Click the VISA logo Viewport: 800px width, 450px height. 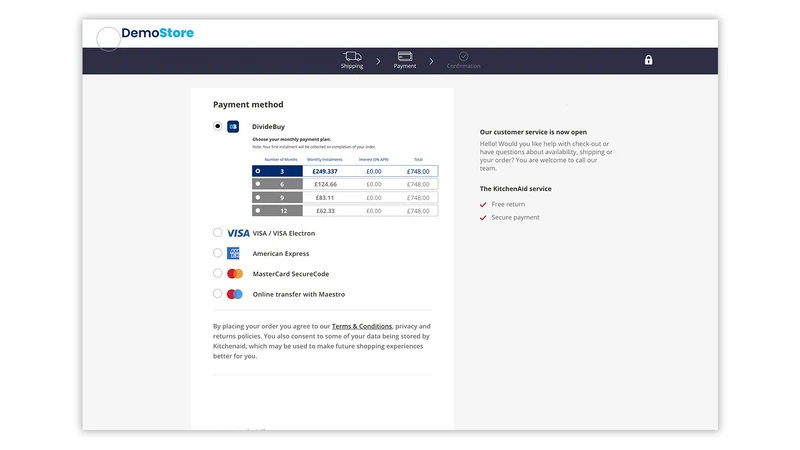(x=238, y=233)
